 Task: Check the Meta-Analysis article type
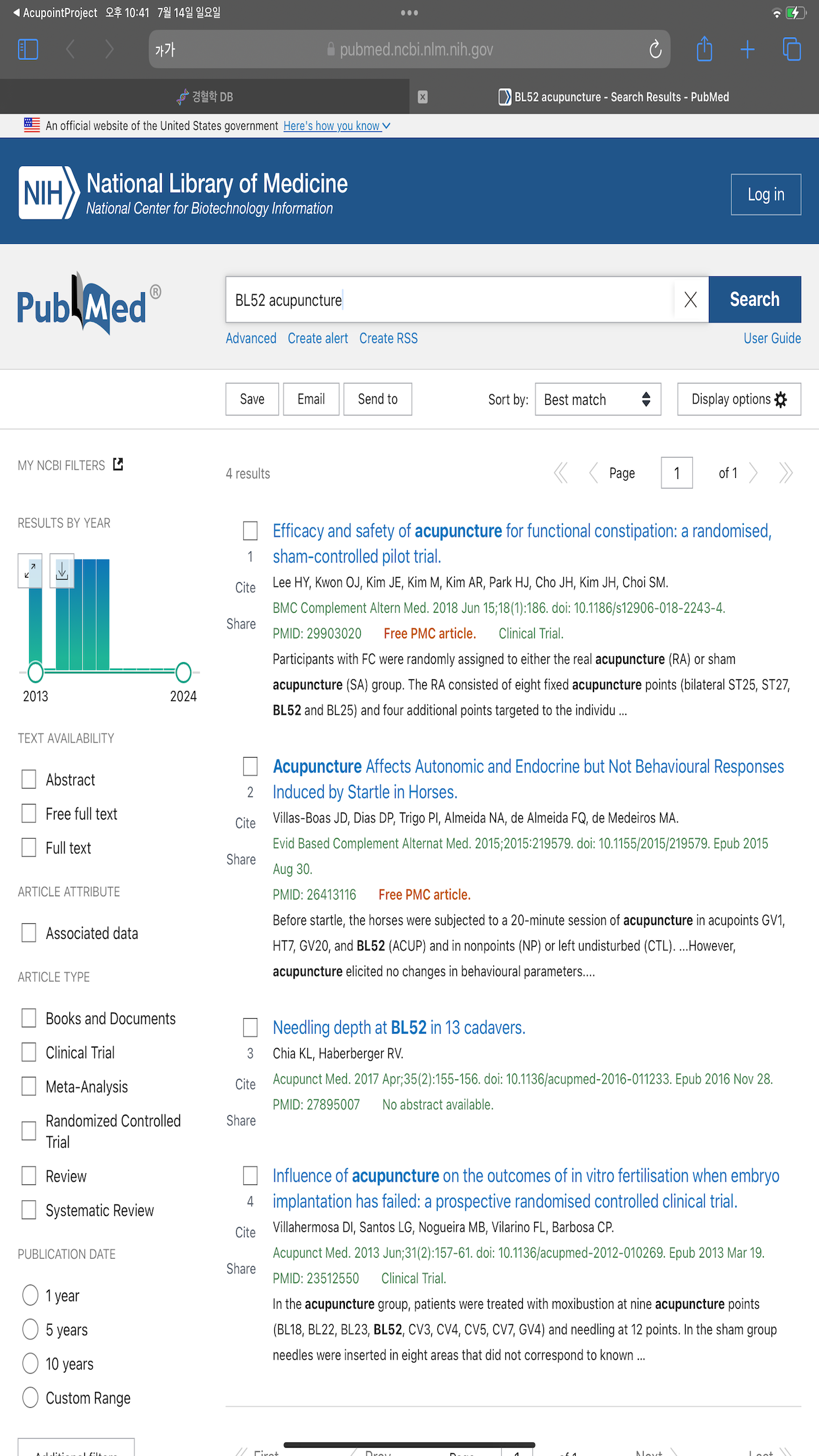tap(29, 1087)
